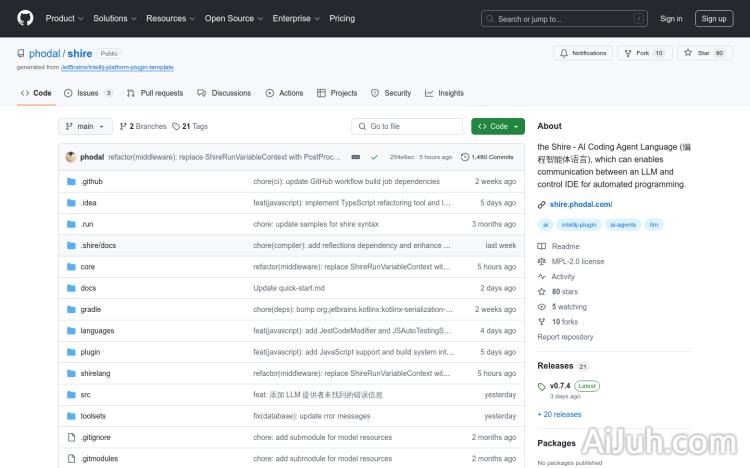Expand the main branch selector

(x=85, y=126)
